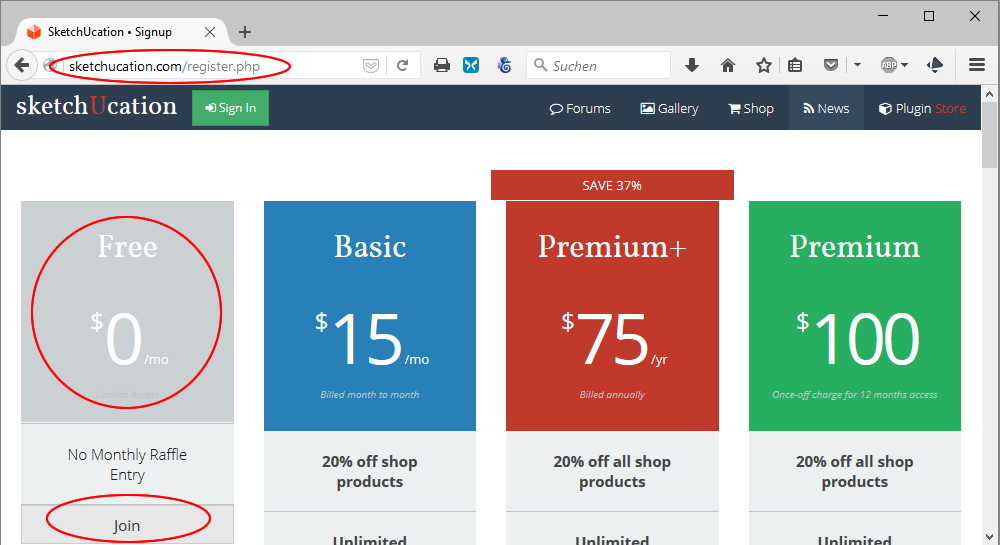Go to the browser home page icon

(728, 66)
